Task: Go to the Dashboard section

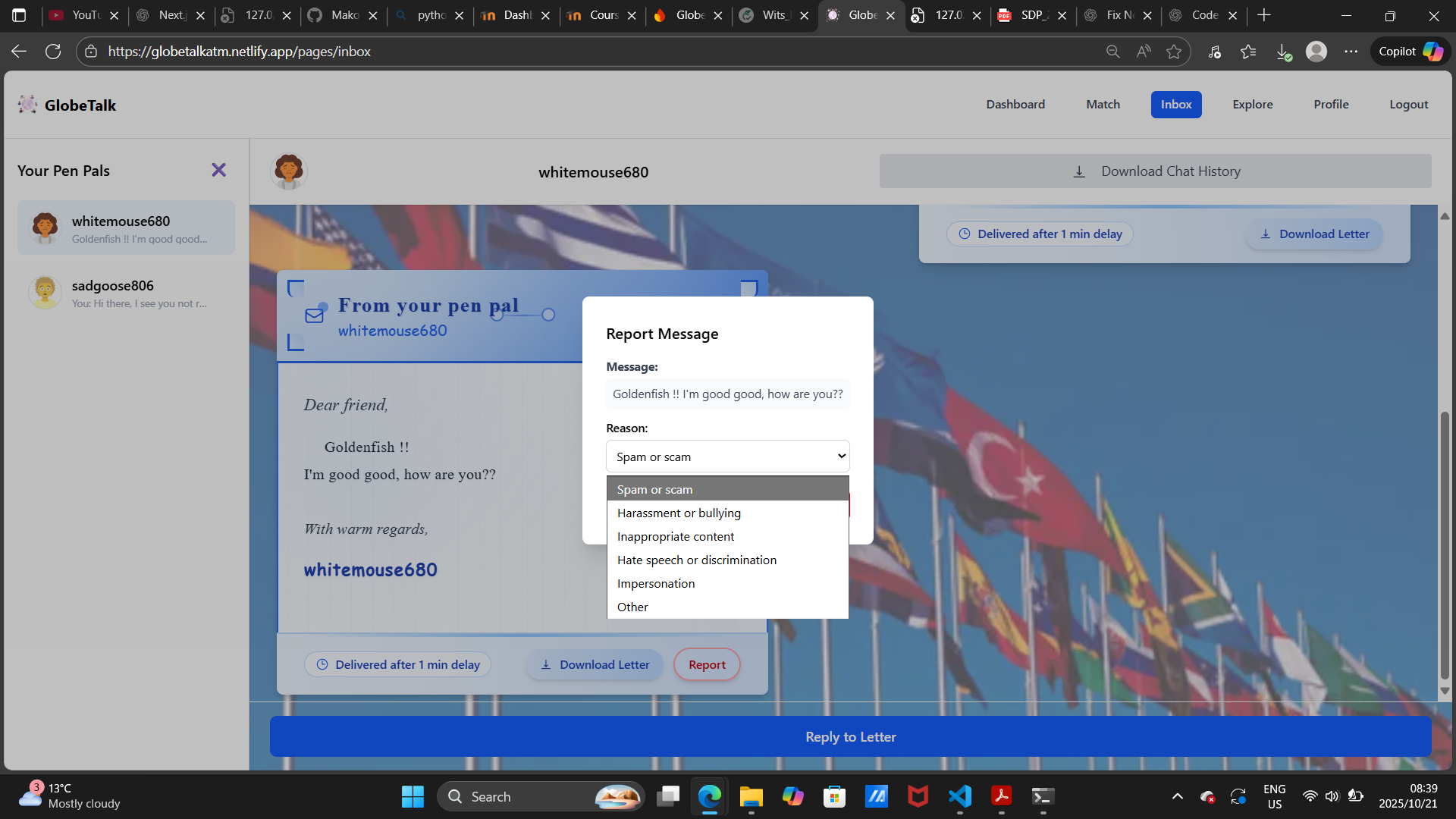Action: point(1015,104)
